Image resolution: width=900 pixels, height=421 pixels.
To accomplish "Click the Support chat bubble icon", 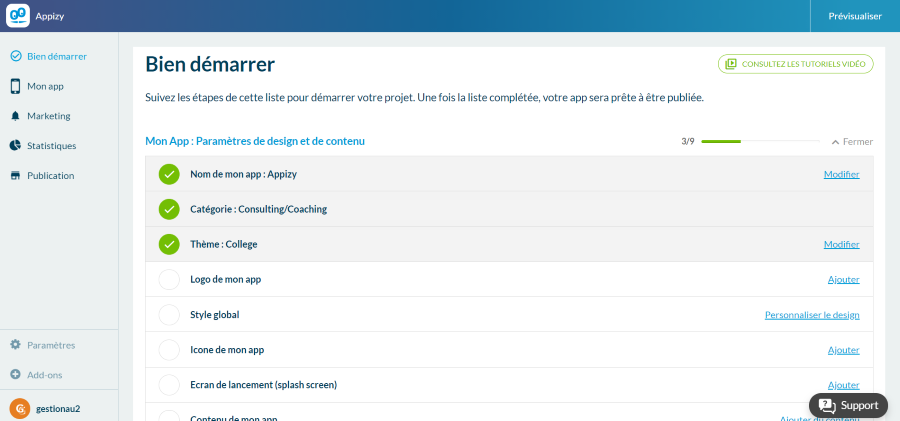I will 827,405.
